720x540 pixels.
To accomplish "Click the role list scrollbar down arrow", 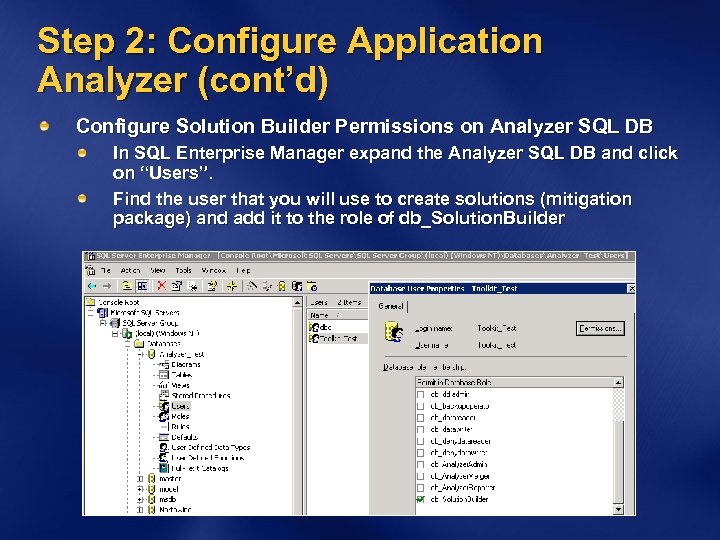I will click(619, 509).
